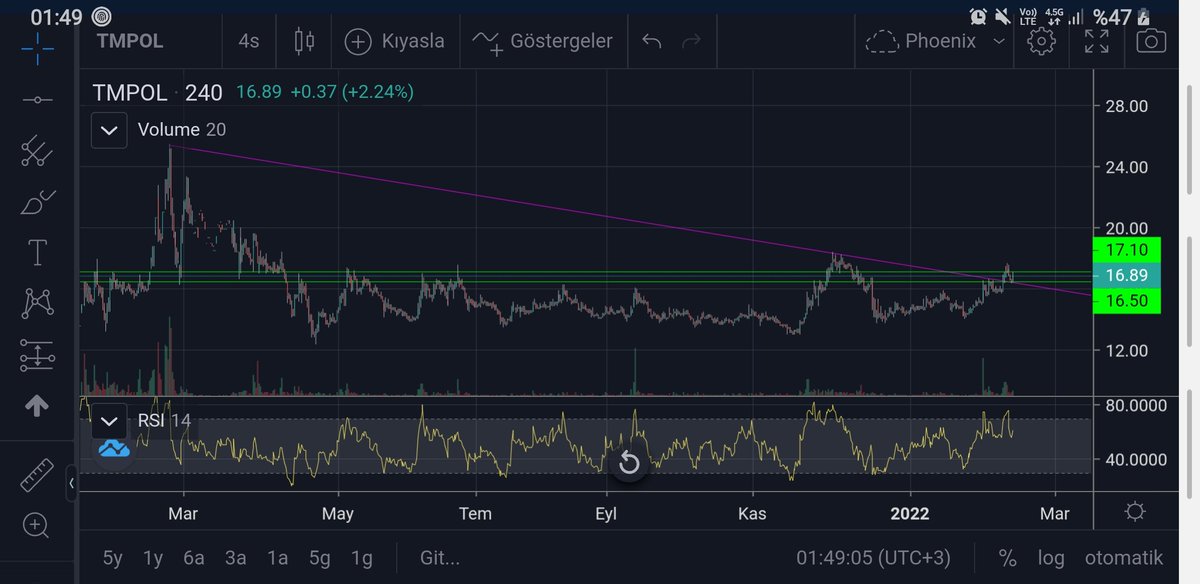Viewport: 1200px width, 584px height.
Task: Click the 16.89 current price label
Action: coord(1127,275)
